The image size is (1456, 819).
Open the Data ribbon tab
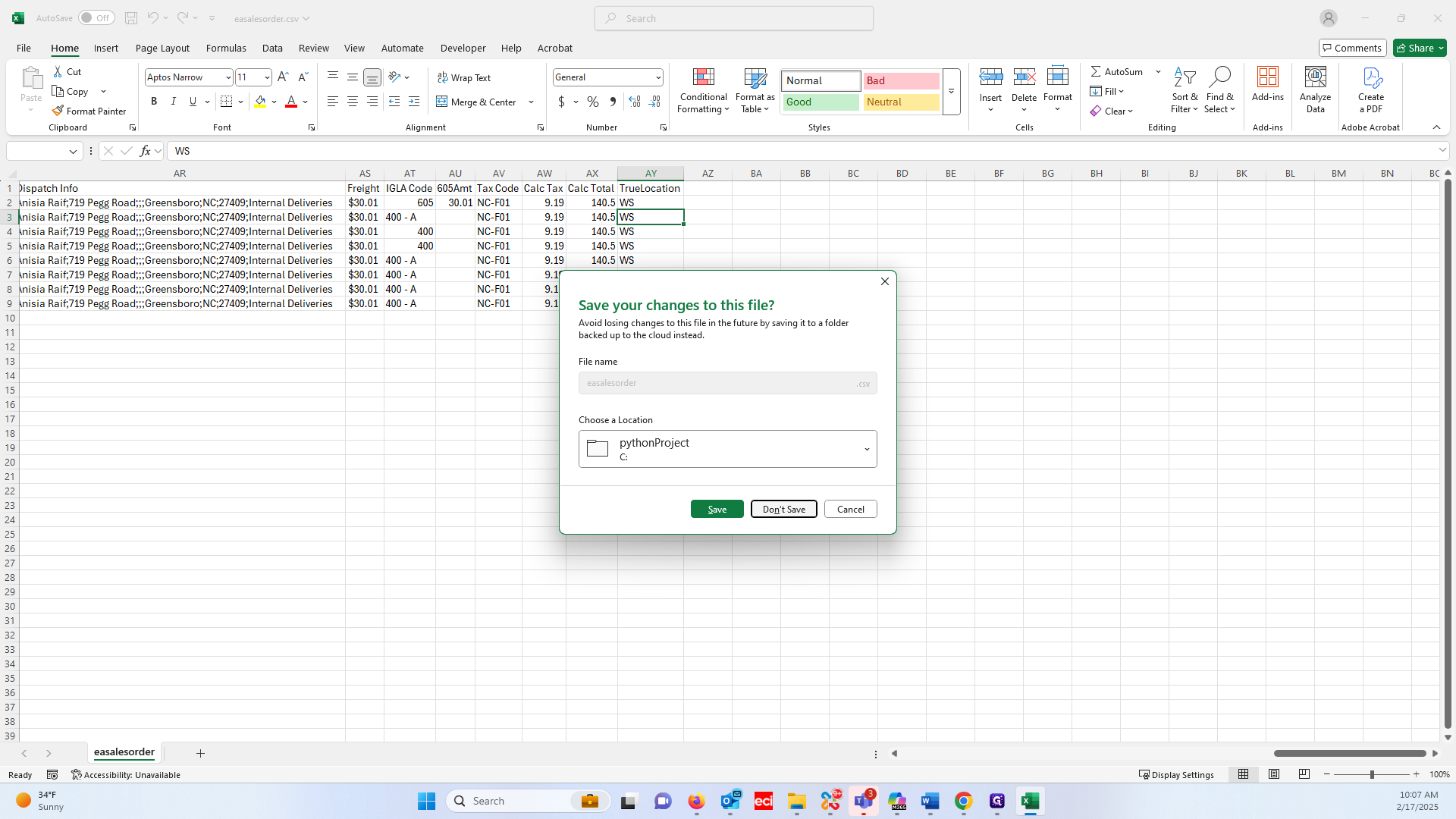(x=272, y=48)
